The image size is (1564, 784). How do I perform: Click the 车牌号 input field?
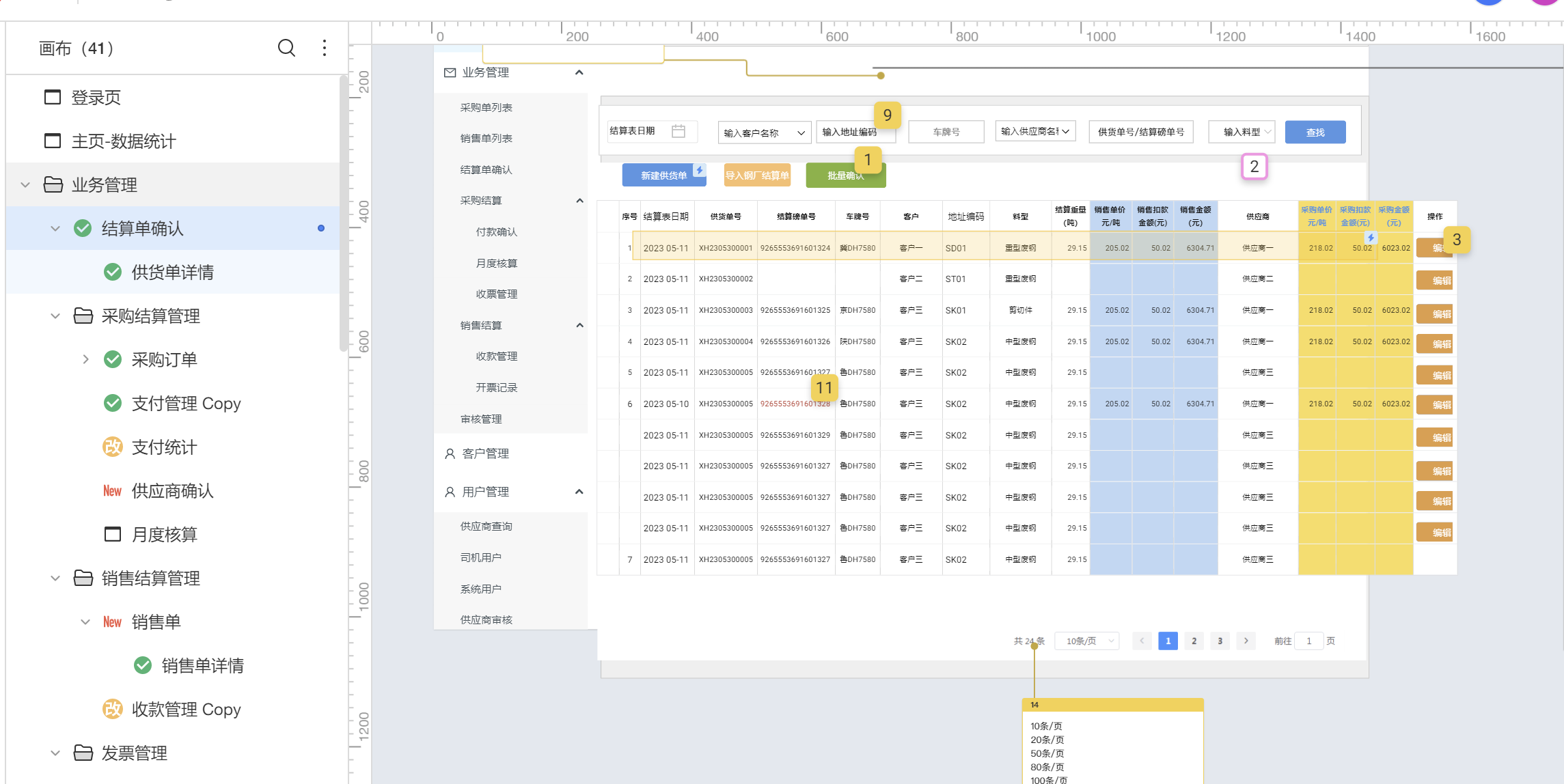coord(946,132)
